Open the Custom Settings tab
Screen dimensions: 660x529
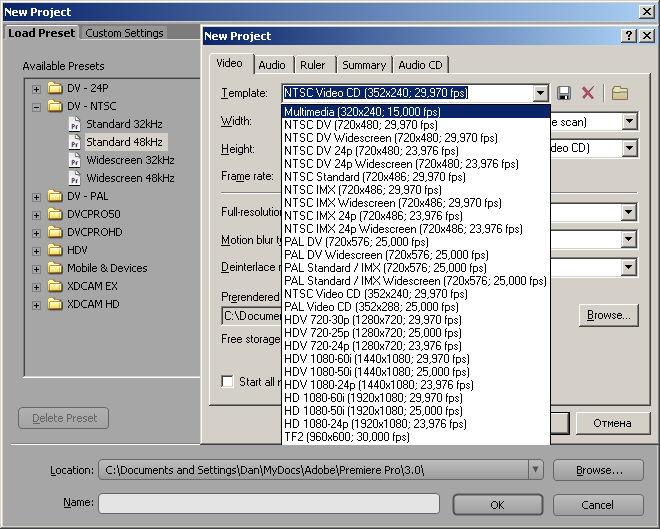pos(124,33)
